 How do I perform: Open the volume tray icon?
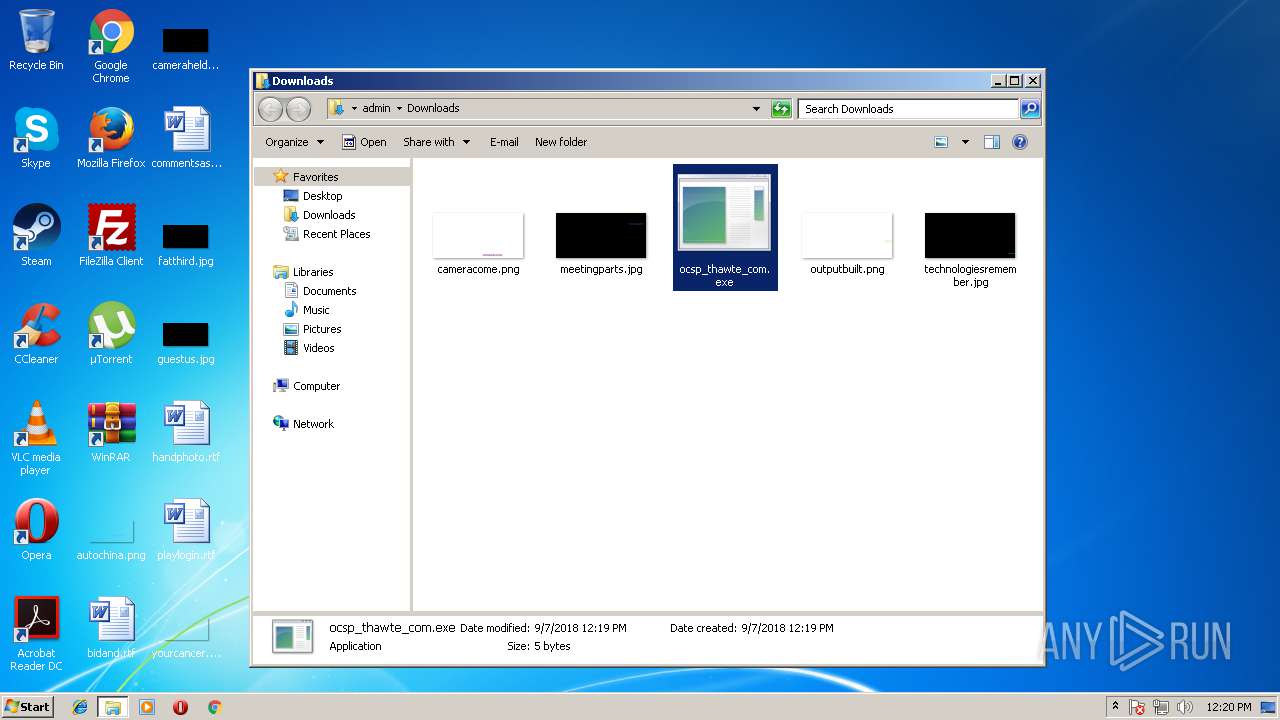[x=1185, y=707]
